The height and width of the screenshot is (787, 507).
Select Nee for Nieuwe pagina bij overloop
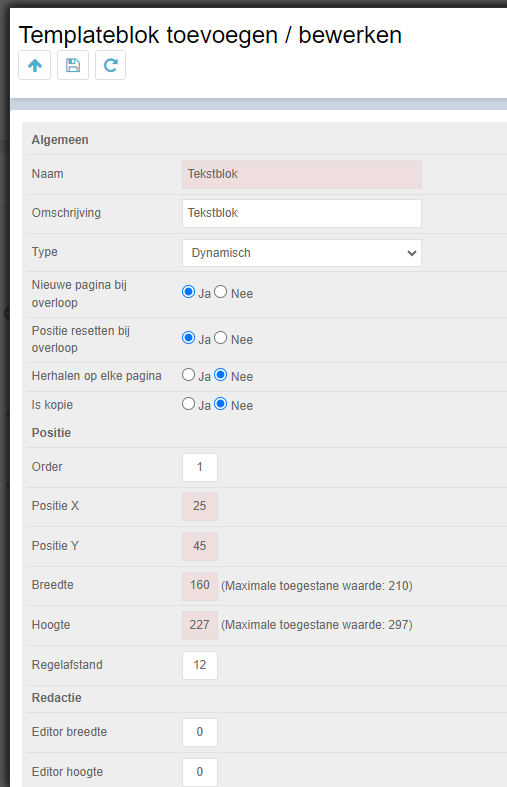pyautogui.click(x=221, y=292)
